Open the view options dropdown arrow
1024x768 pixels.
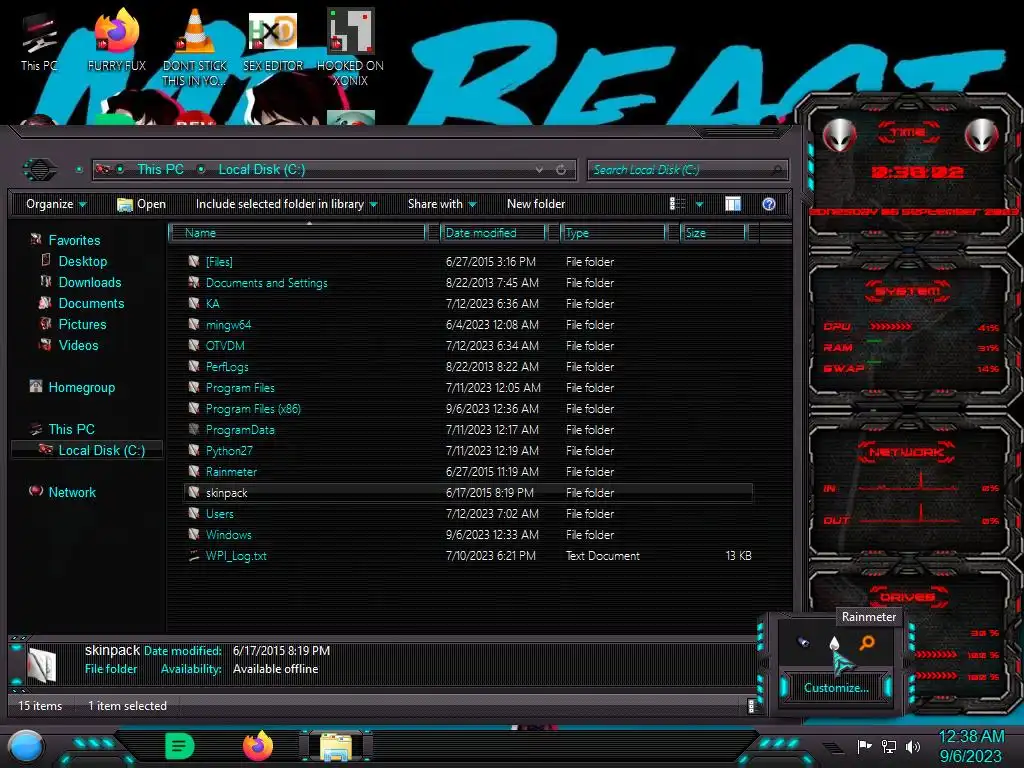699,204
